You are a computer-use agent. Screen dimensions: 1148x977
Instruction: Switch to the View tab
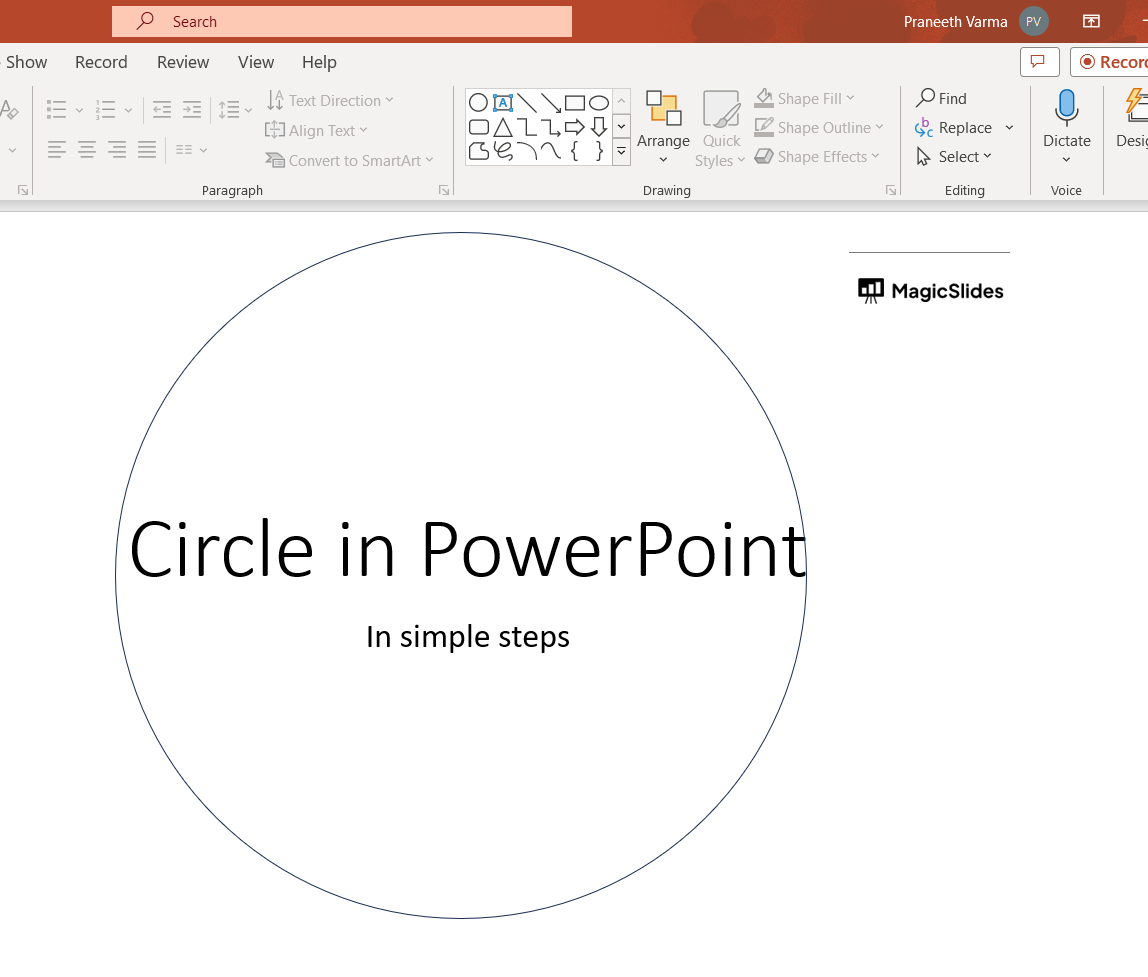256,62
